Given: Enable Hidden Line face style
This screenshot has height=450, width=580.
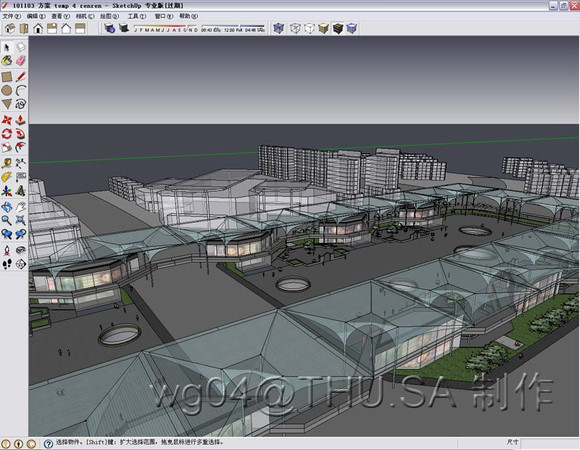Looking at the screenshot, I should pyautogui.click(x=309, y=28).
